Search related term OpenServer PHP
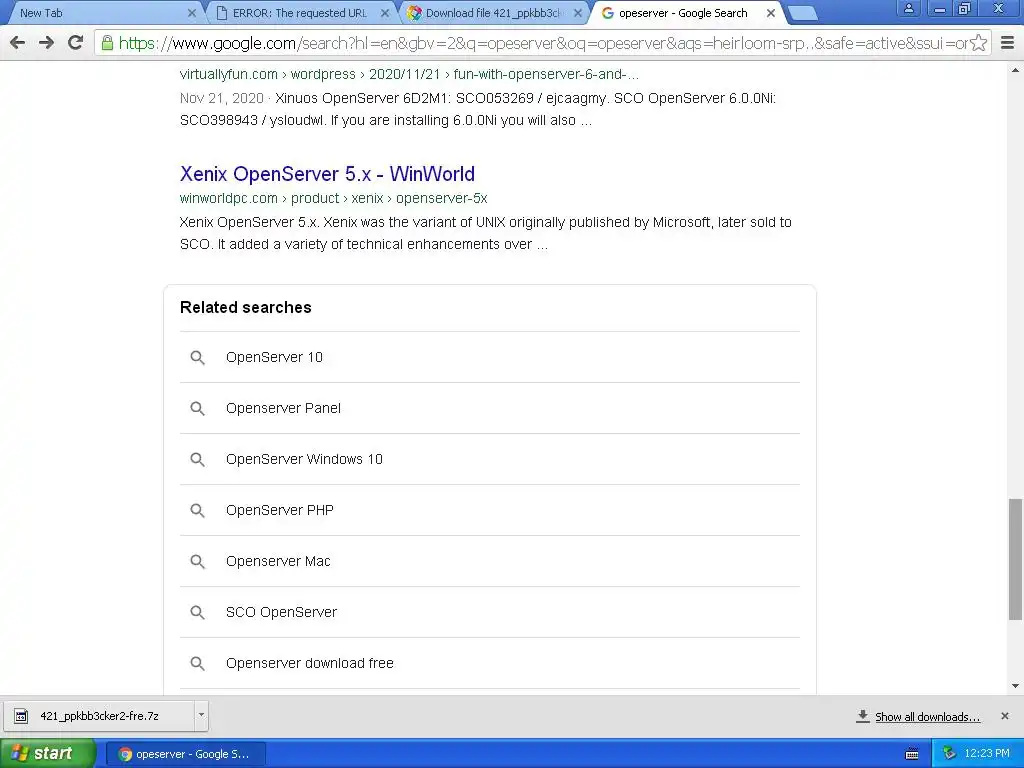The image size is (1024, 768). point(280,510)
